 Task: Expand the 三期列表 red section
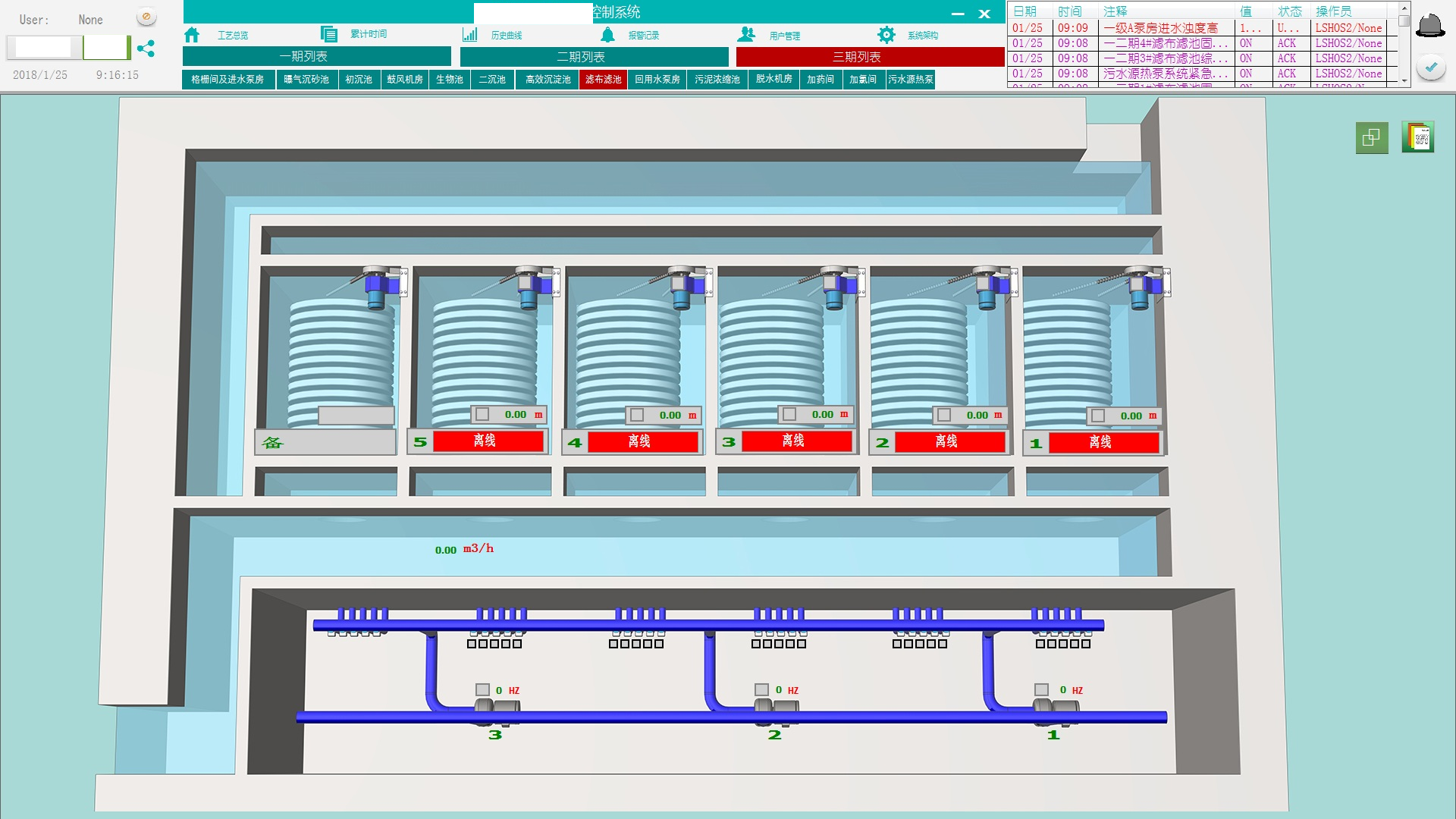(870, 57)
